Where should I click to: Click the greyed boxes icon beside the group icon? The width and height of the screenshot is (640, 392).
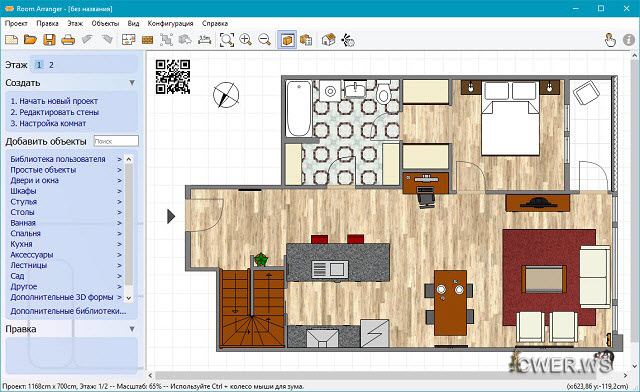[185, 40]
